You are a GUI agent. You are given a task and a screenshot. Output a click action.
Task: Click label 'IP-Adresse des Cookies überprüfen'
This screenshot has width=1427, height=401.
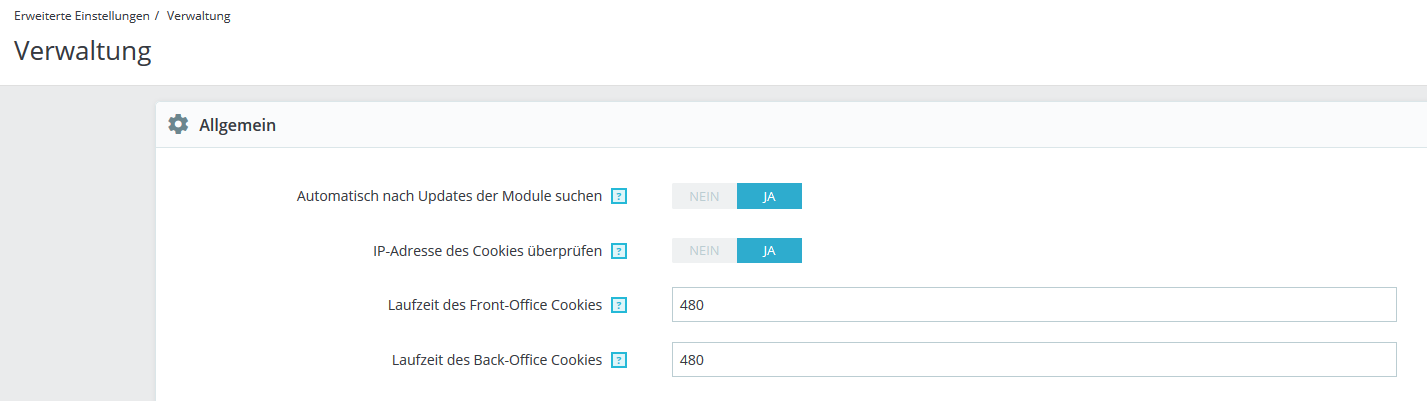pyautogui.click(x=480, y=251)
